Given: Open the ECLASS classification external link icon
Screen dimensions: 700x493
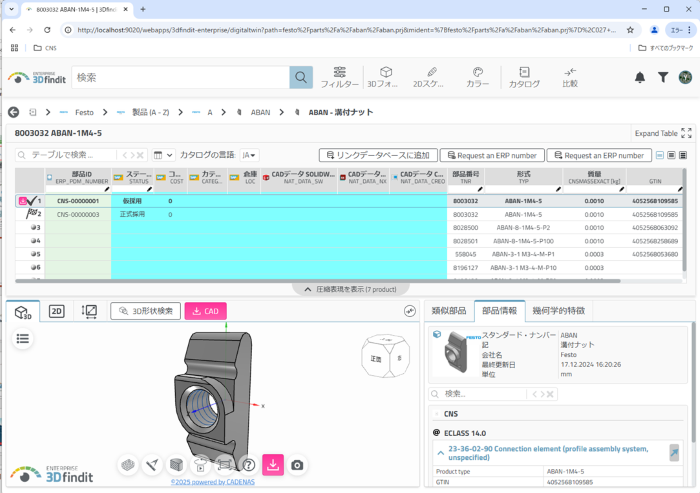Looking at the screenshot, I should coord(674,452).
